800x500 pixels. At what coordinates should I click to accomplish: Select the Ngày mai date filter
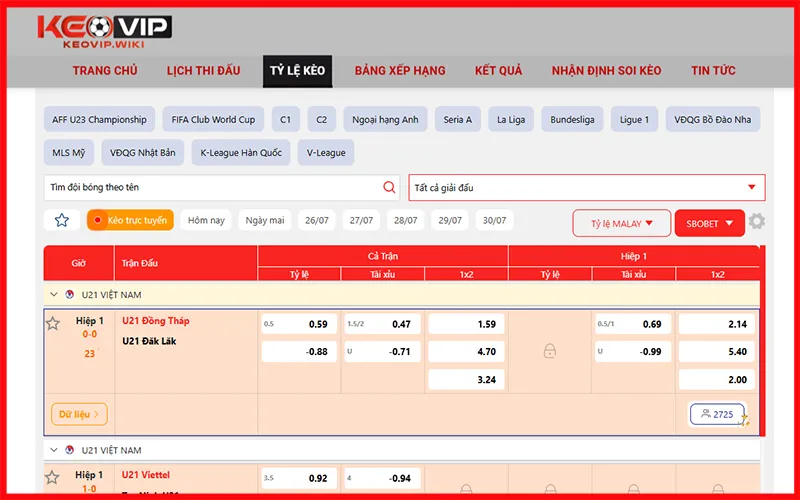pos(265,220)
